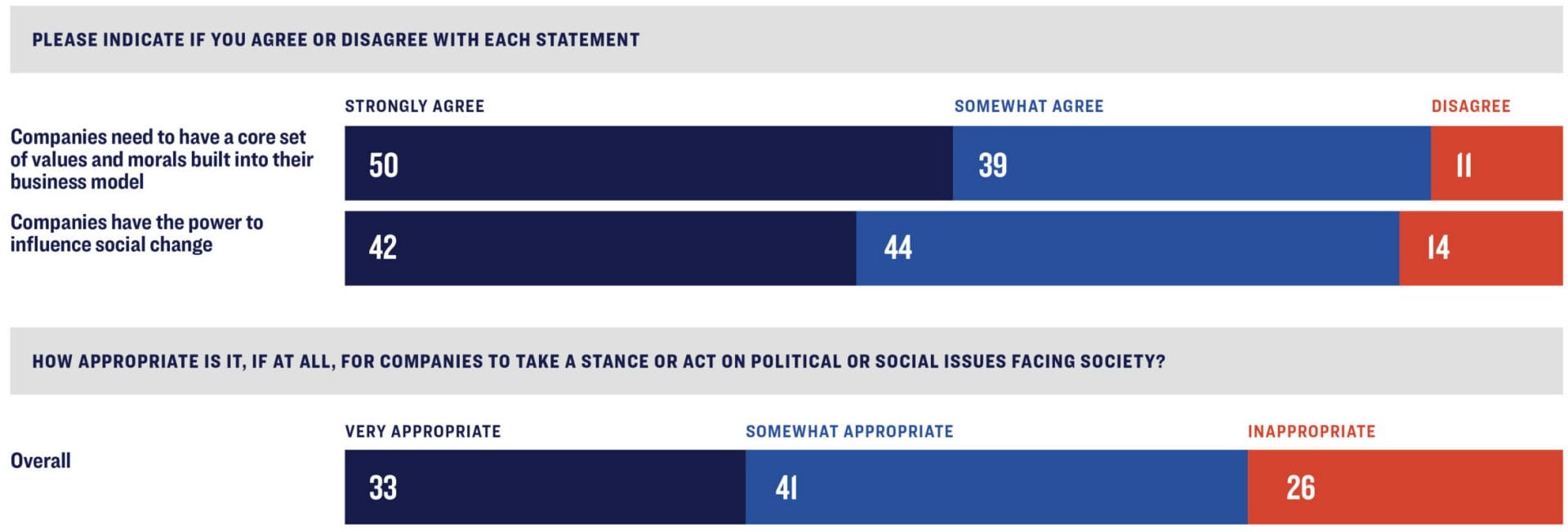This screenshot has height=532, width=1568.
Task: Select the Overall row label
Action: click(41, 461)
